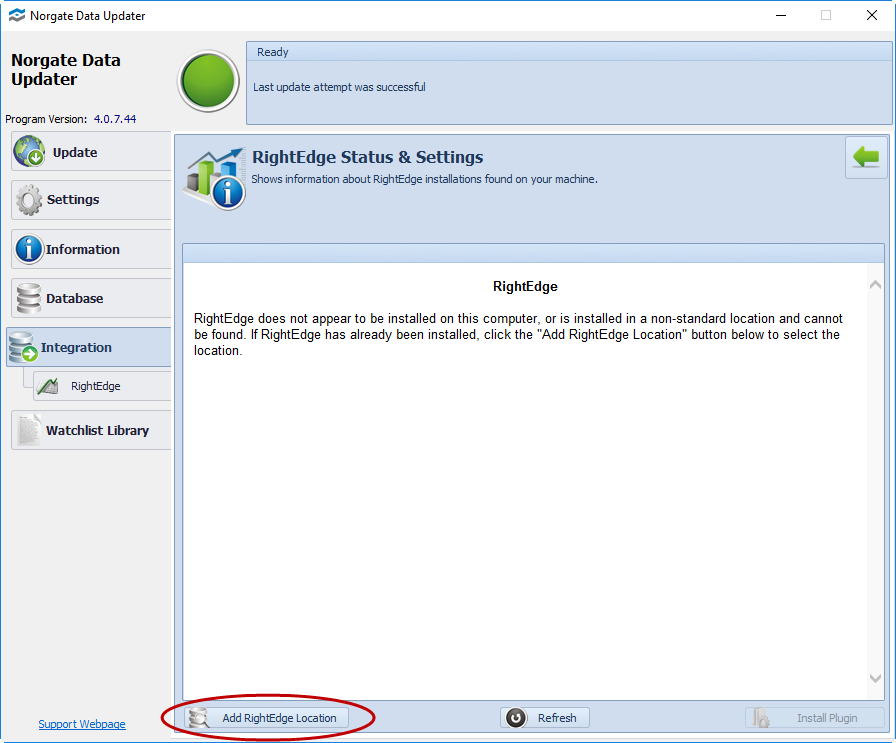Click scroll down arrow in RightEdge panel
Image resolution: width=896 pixels, height=743 pixels.
coord(875,678)
